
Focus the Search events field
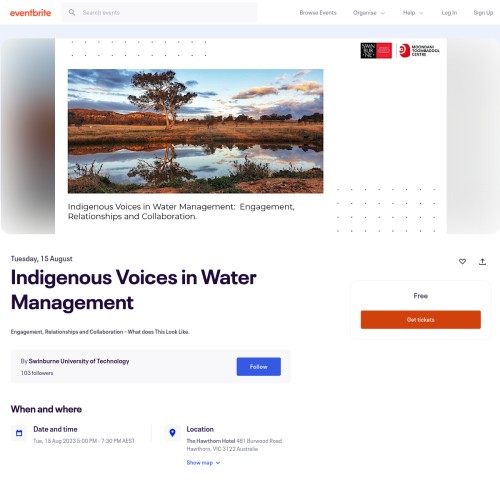pos(160,13)
